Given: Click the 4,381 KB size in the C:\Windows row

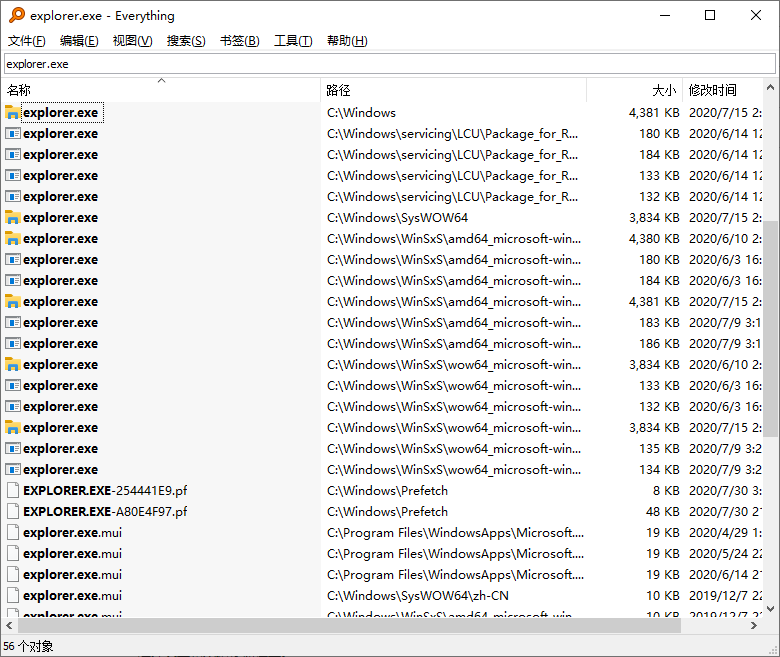Looking at the screenshot, I should pos(654,113).
